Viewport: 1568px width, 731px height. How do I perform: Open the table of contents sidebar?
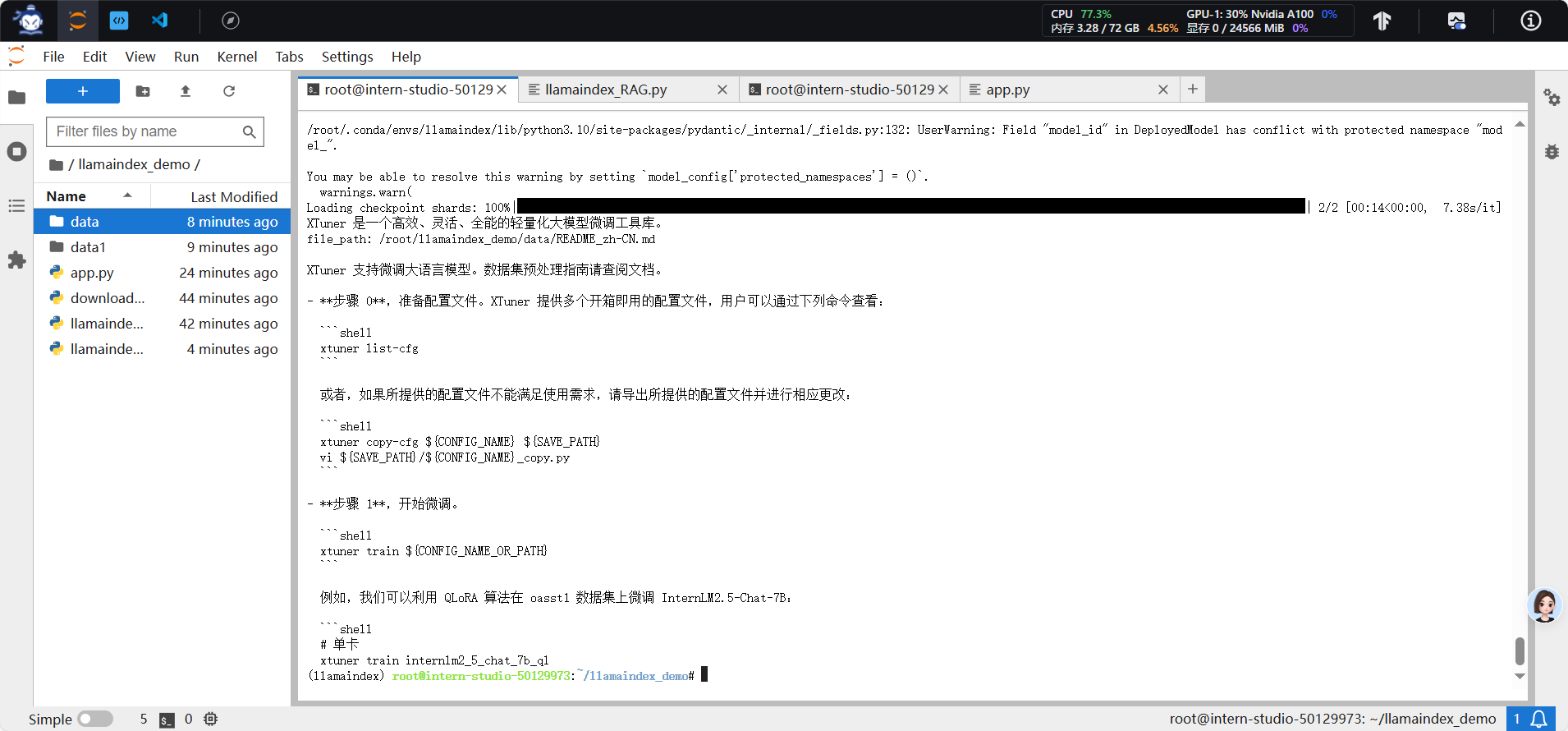click(x=16, y=205)
